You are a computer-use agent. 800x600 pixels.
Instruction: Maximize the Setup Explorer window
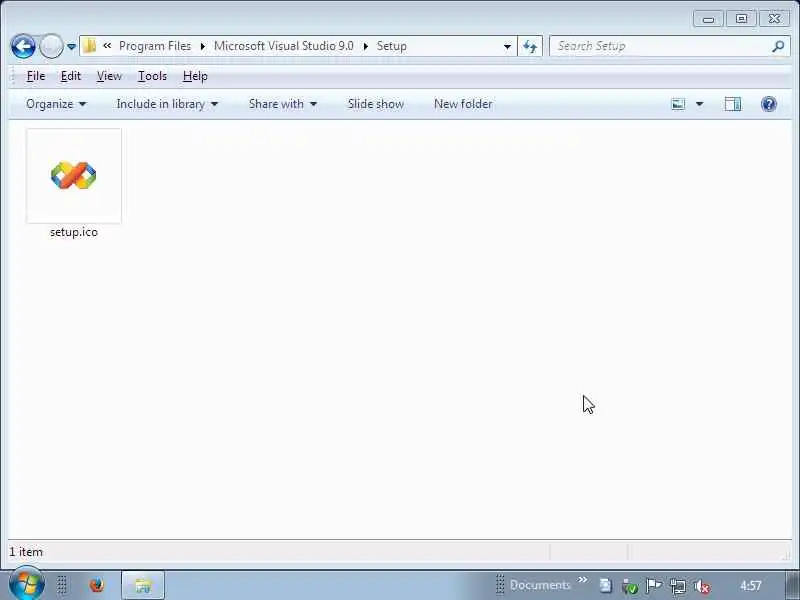(741, 19)
